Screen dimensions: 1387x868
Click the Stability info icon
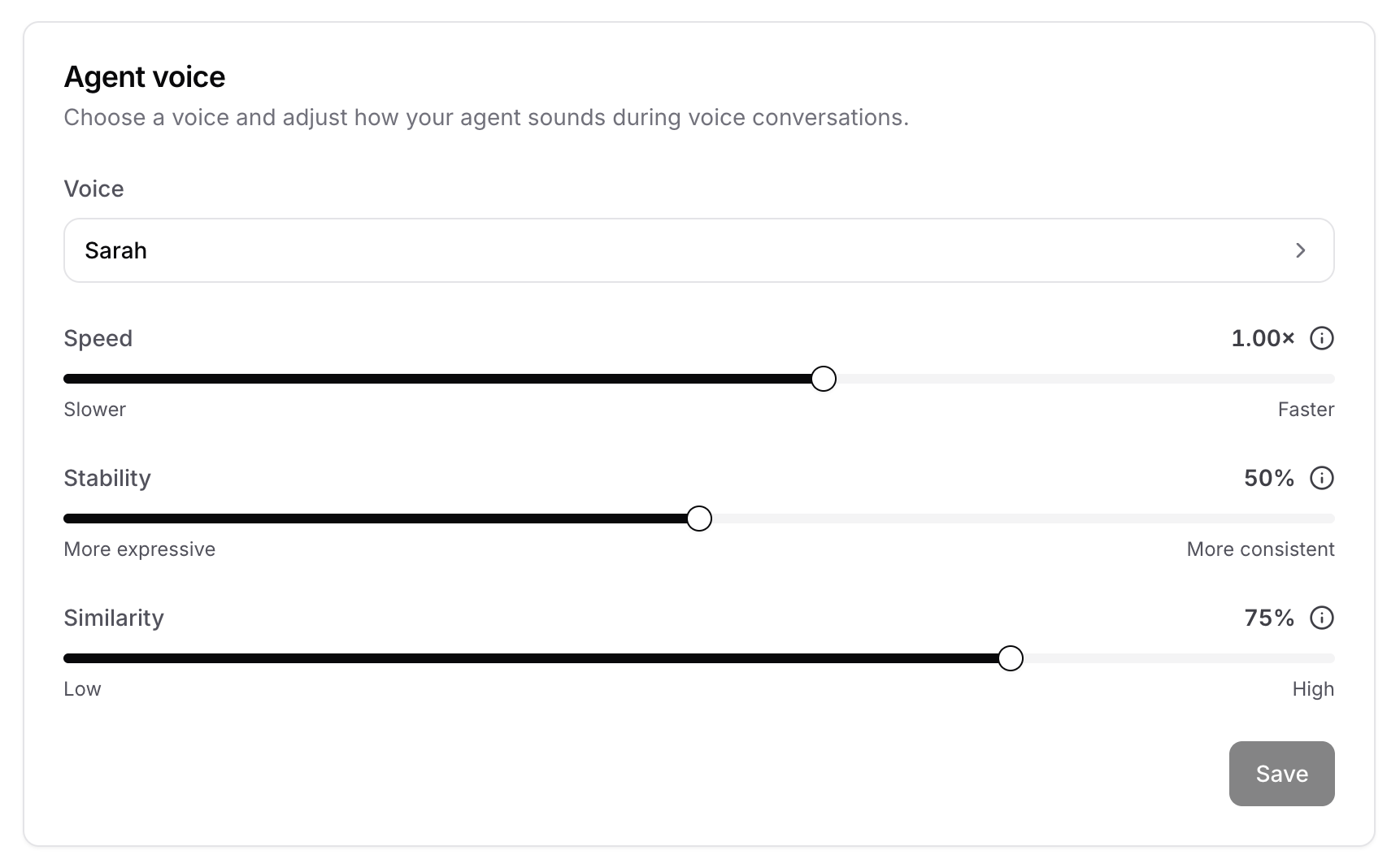pos(1322,479)
